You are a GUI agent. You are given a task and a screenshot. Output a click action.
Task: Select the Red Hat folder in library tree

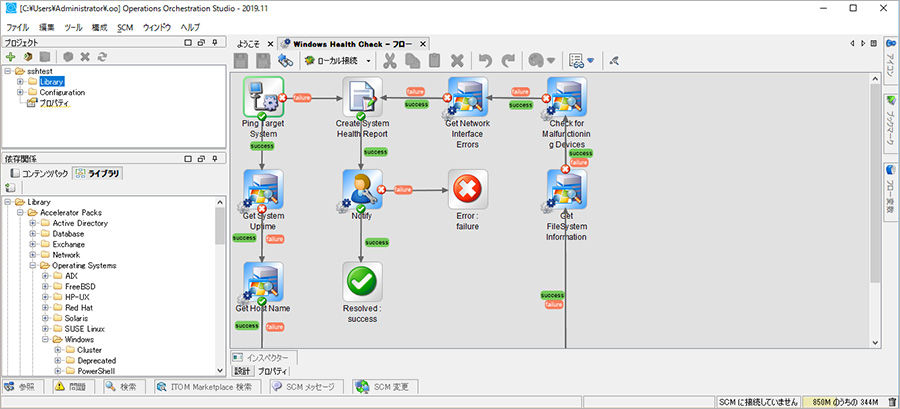click(78, 307)
